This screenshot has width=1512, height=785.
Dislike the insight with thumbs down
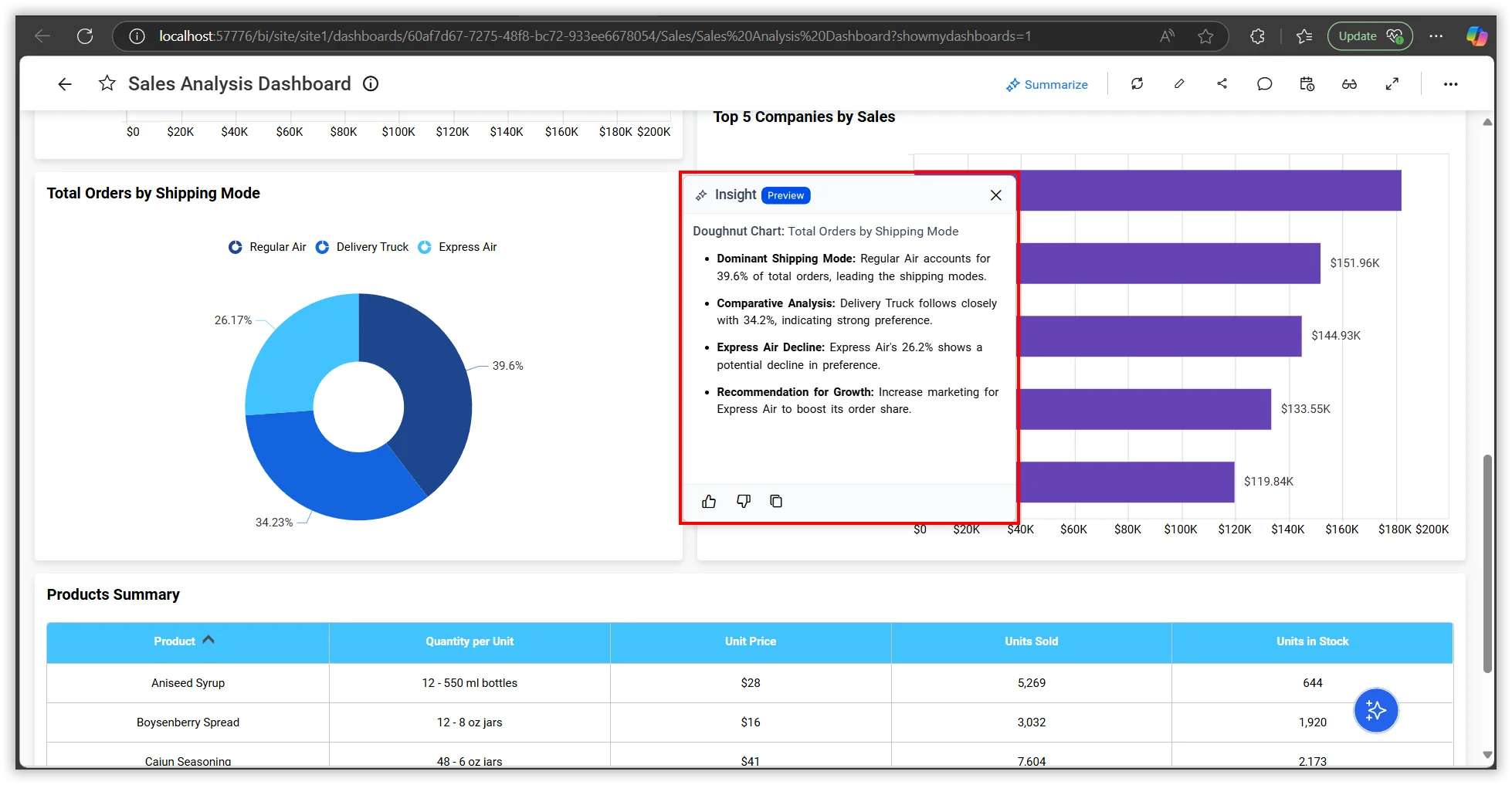click(x=743, y=502)
